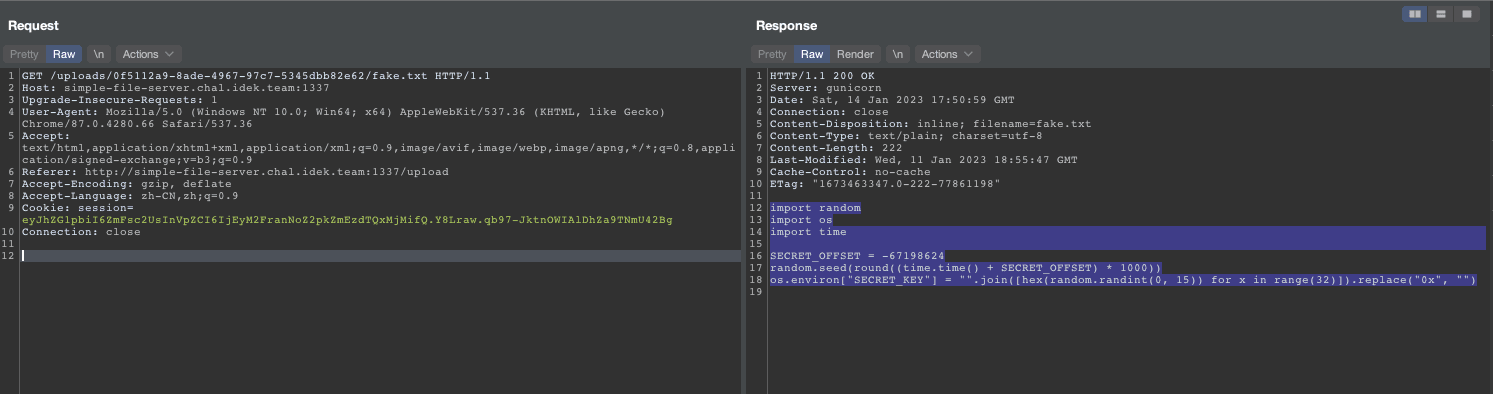The height and width of the screenshot is (394, 1493).
Task: Click the empty highlighted line 12 in request
Action: (380, 256)
